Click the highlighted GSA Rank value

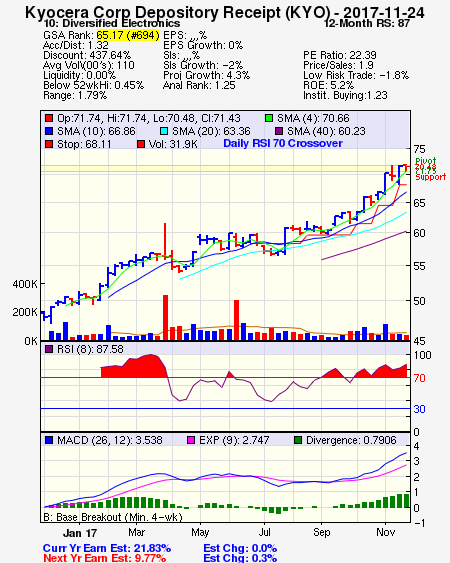click(x=128, y=35)
